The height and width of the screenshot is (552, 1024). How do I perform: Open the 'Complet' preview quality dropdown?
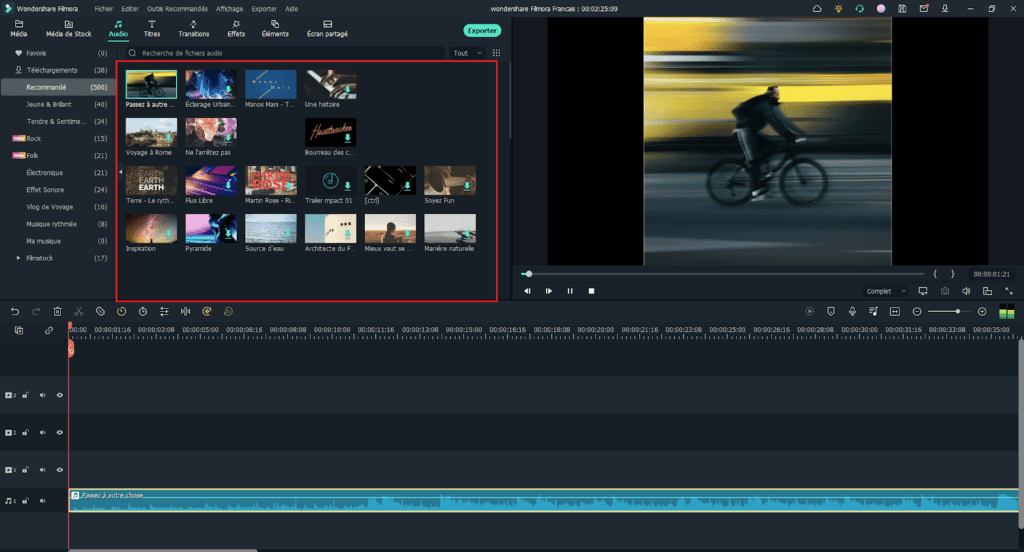pos(885,291)
